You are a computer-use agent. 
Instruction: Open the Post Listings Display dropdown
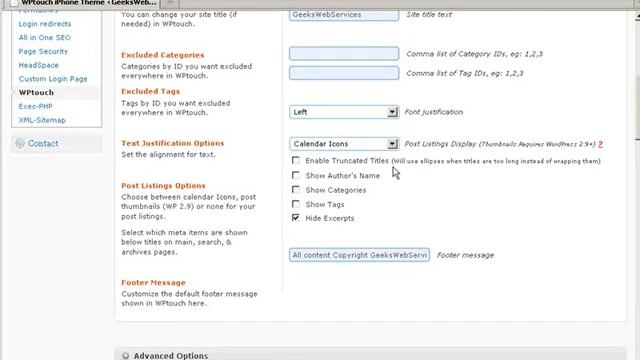pos(344,144)
